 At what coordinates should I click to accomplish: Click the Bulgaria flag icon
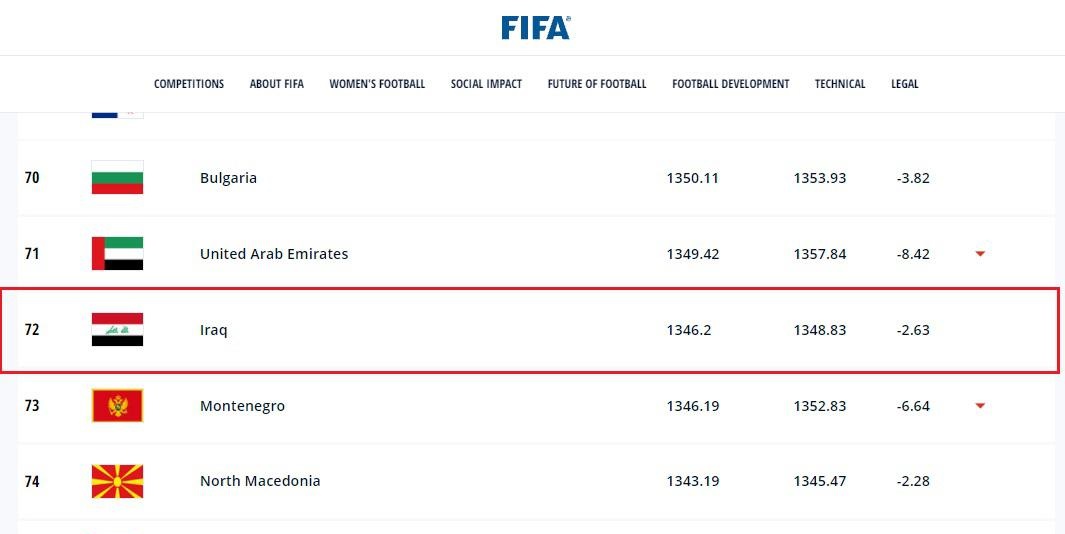118,177
